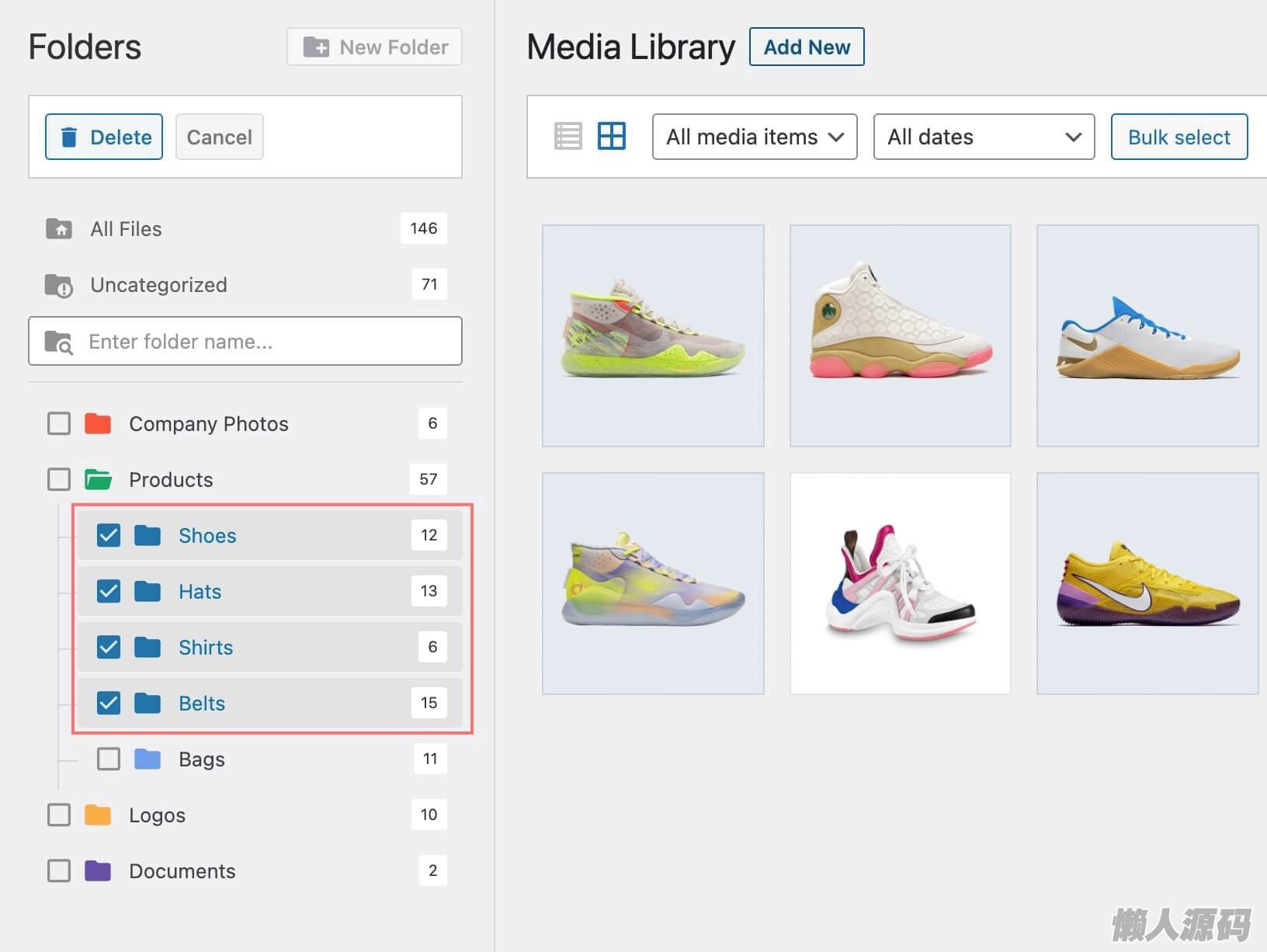Open the Belts subfolder
The width and height of the screenshot is (1267, 952).
(x=202, y=704)
